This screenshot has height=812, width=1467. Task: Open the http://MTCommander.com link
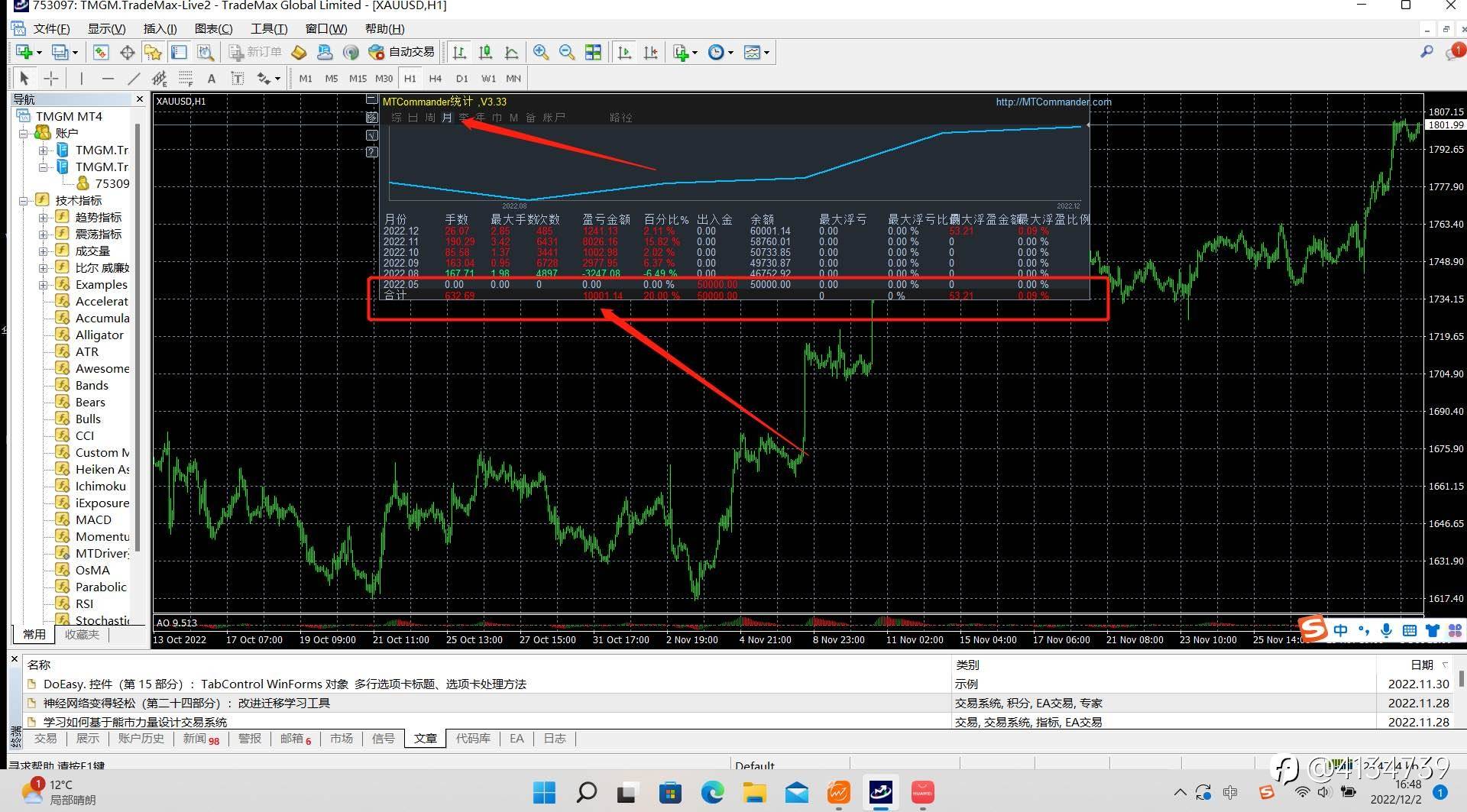click(x=1054, y=102)
